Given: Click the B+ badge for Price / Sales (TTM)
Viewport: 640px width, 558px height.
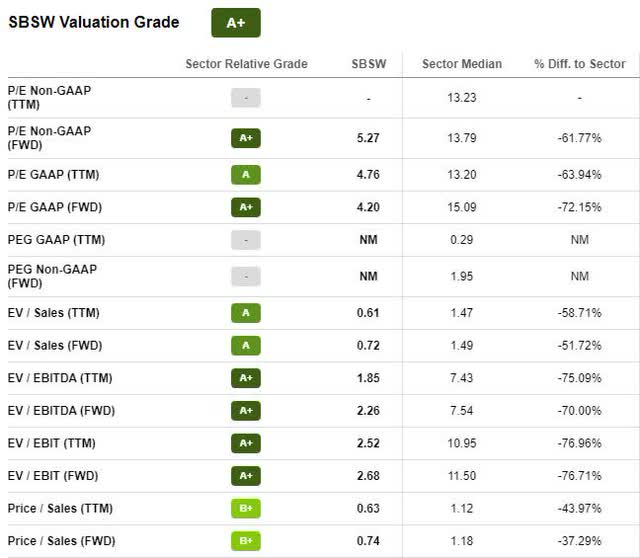Looking at the screenshot, I should click(246, 508).
